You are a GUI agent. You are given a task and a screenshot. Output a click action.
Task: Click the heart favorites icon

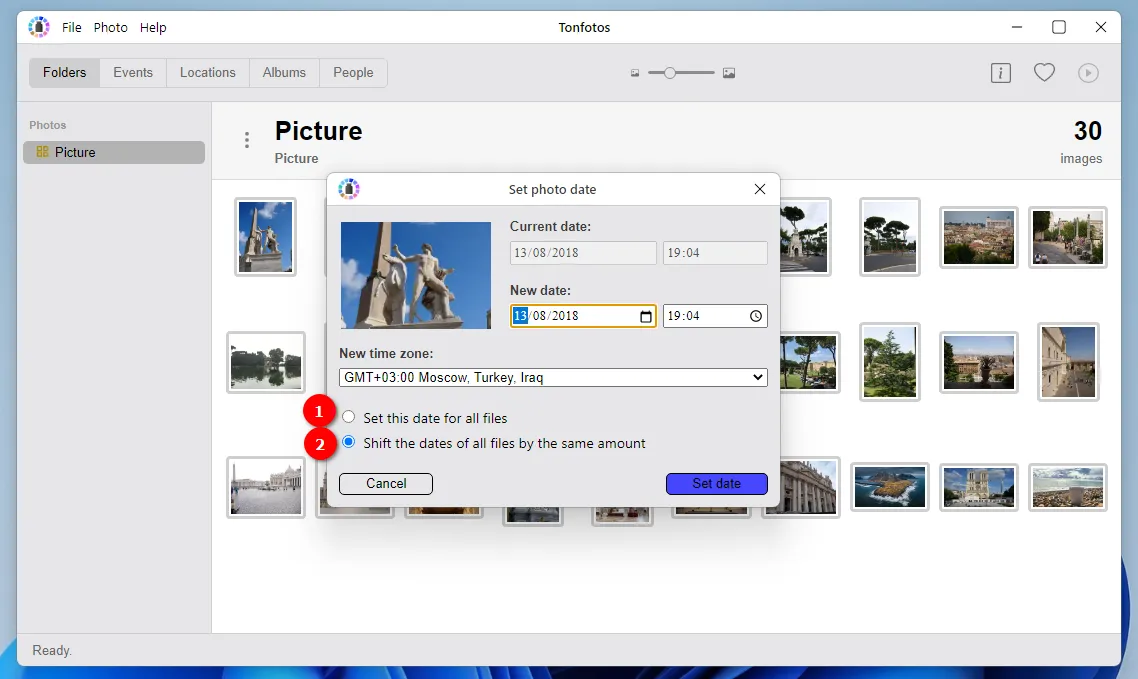click(1044, 73)
